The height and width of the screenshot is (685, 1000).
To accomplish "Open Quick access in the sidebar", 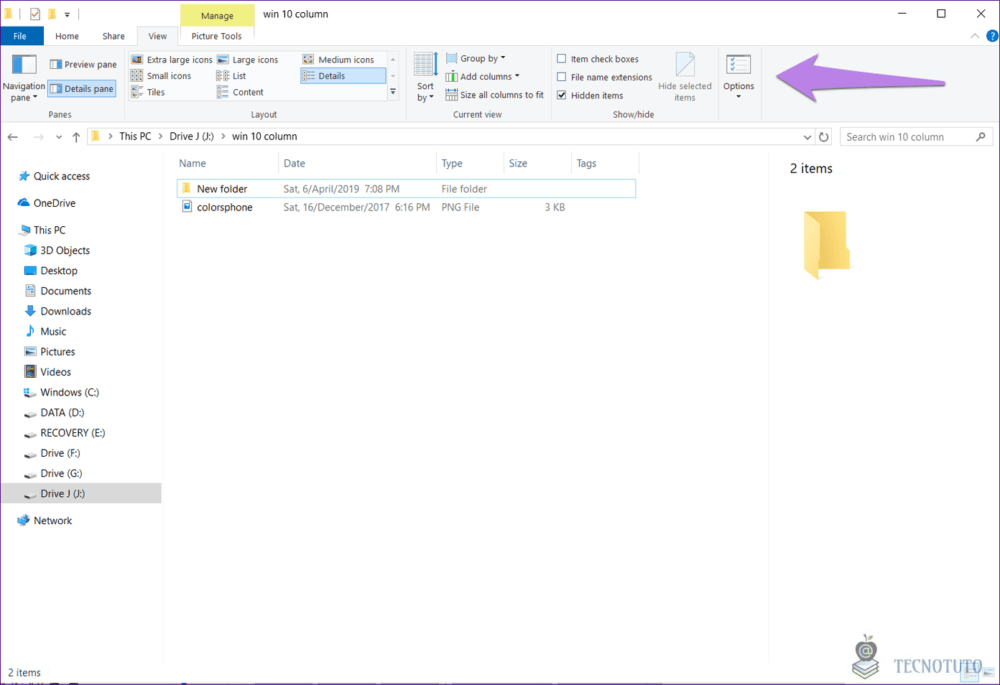I will coord(54,176).
